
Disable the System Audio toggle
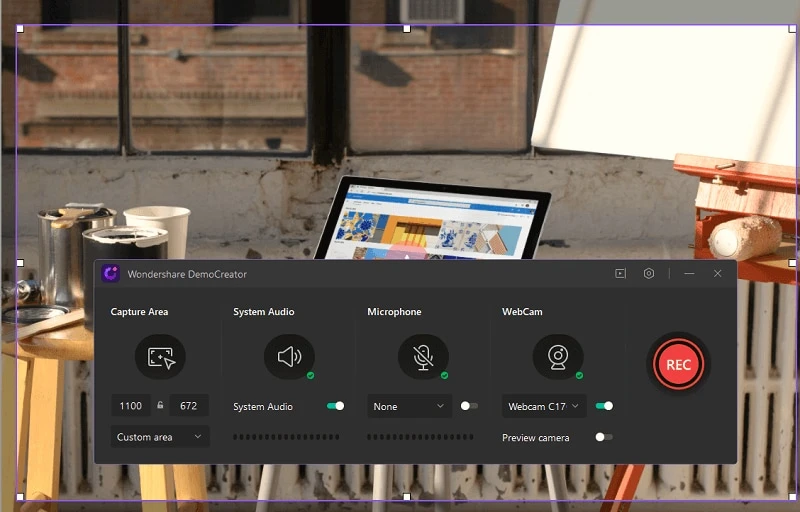[x=335, y=406]
